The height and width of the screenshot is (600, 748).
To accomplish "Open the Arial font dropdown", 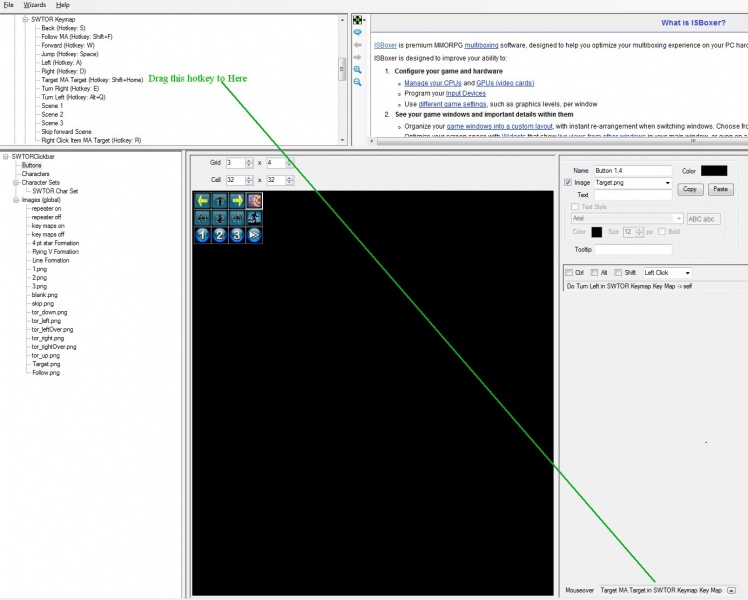I will [627, 218].
